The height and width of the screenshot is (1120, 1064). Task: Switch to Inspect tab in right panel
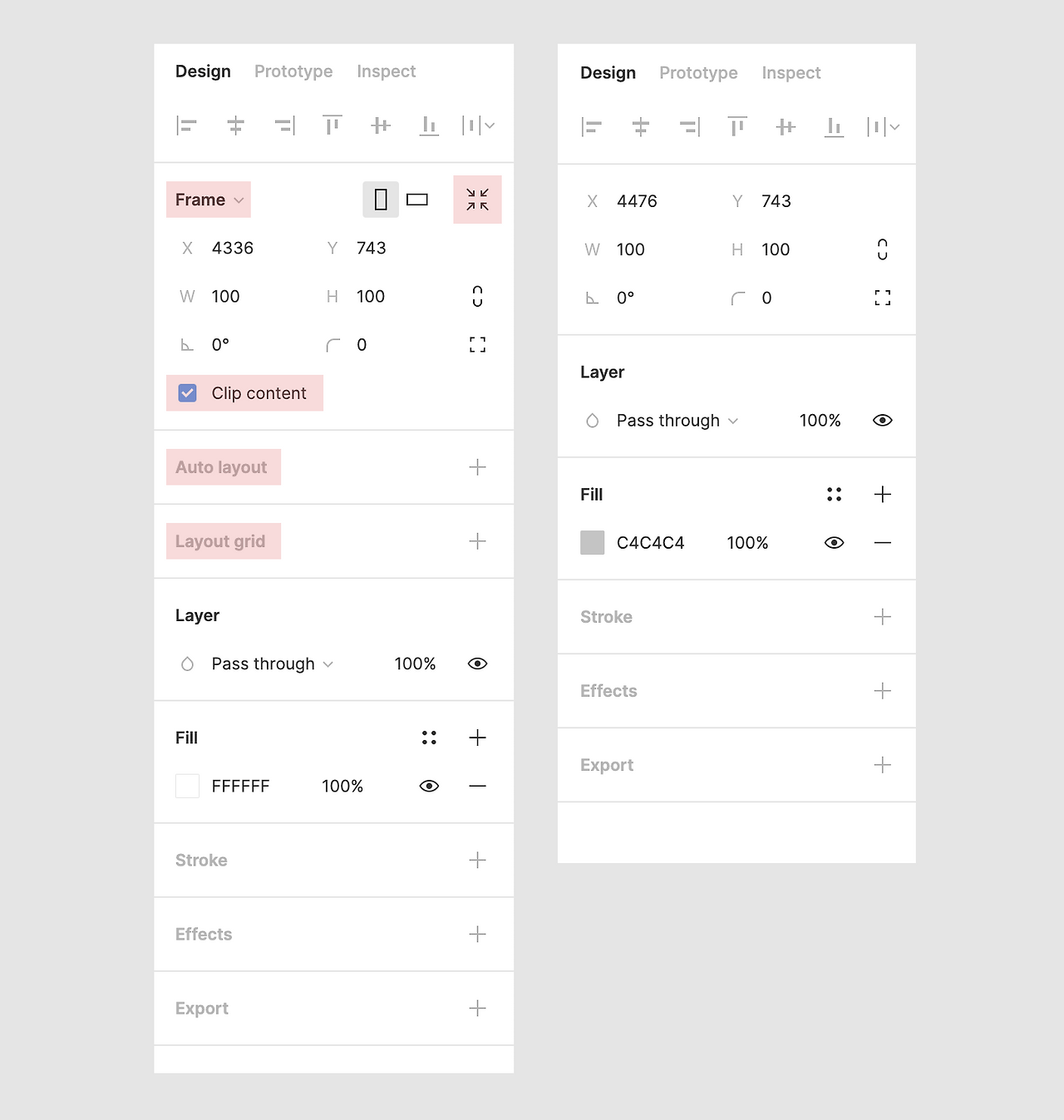[791, 73]
